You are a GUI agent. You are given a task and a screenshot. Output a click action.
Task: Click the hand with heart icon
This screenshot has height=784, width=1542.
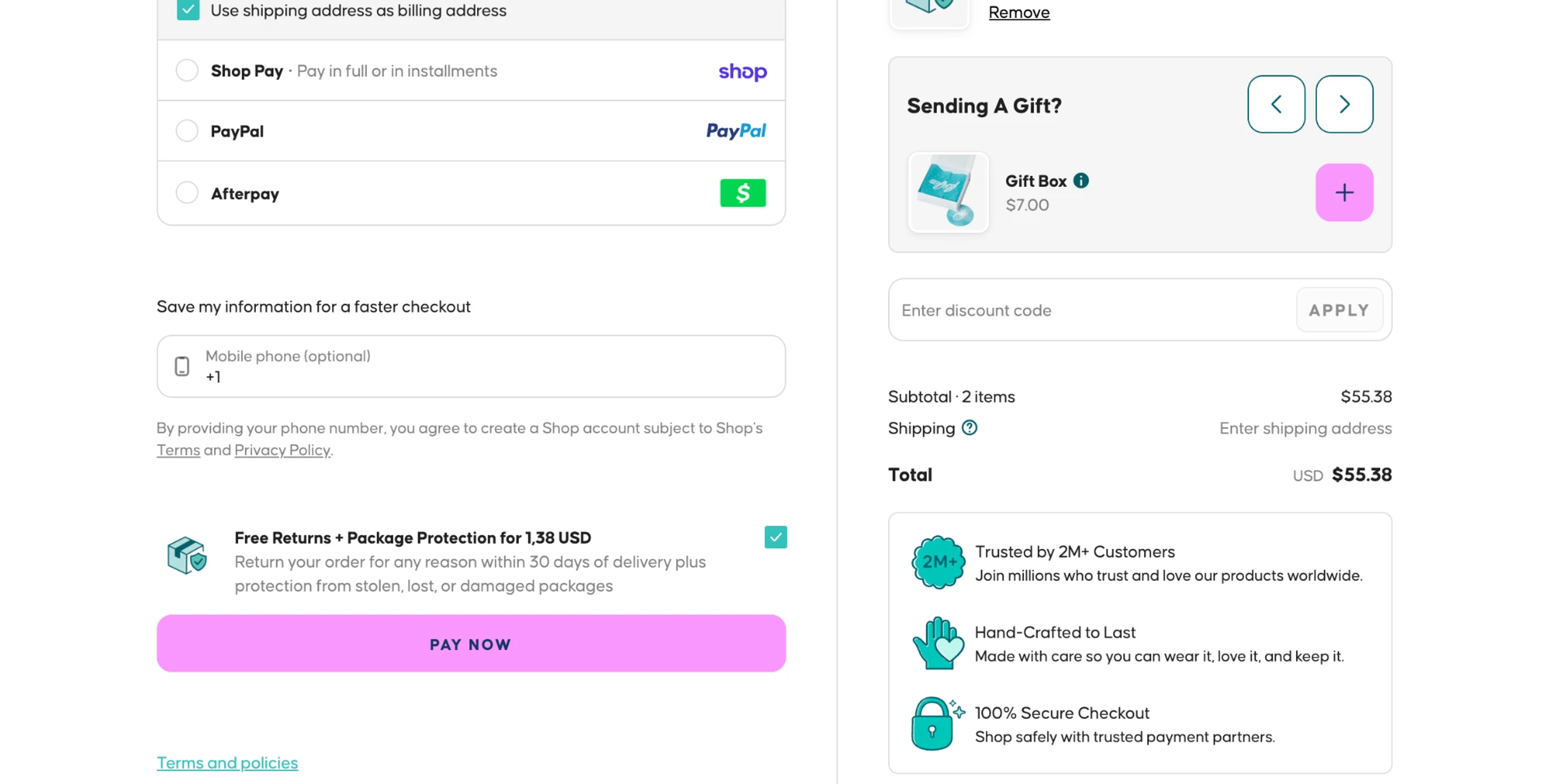(x=938, y=643)
